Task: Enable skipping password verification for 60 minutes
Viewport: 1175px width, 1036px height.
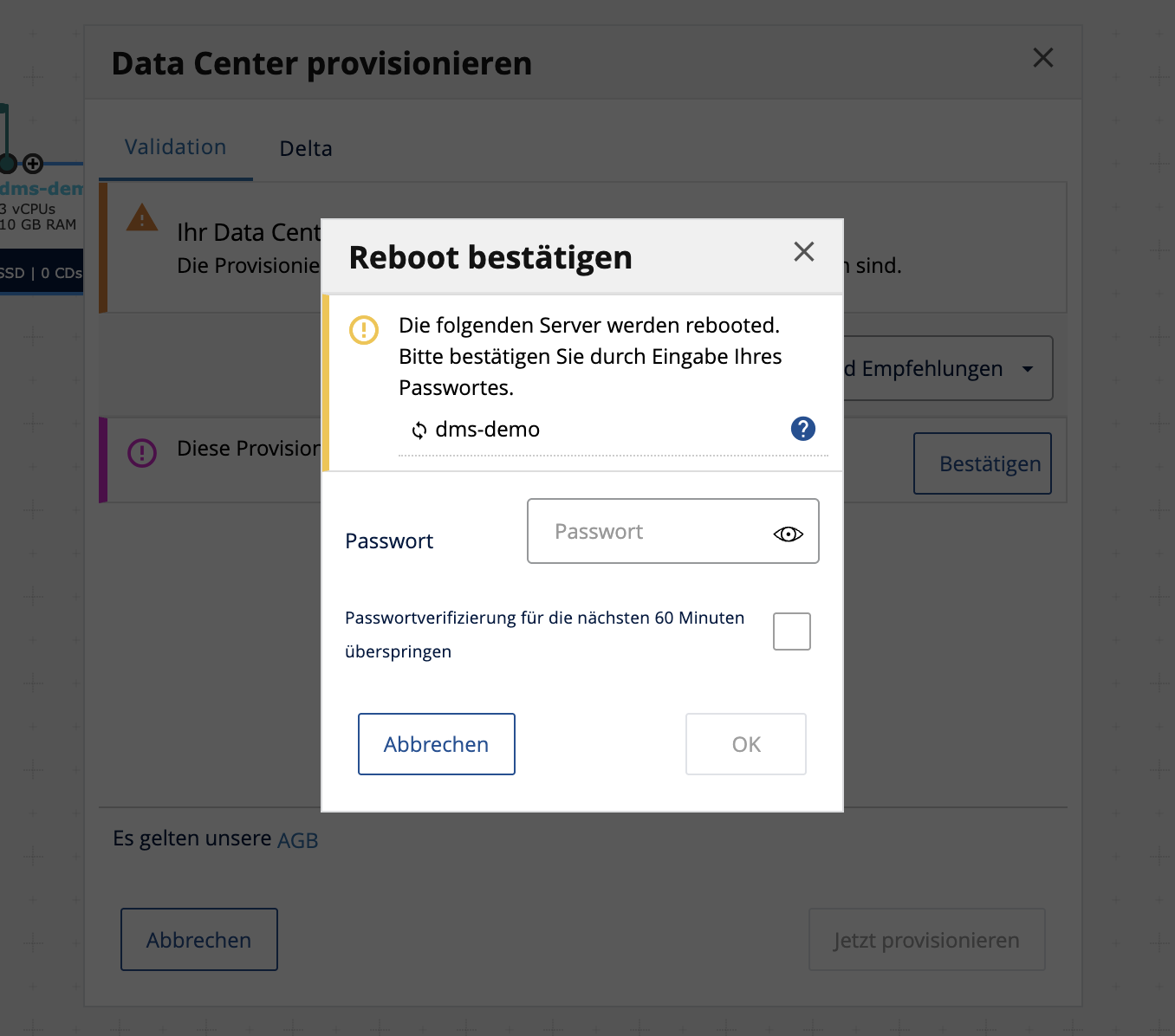Action: (x=792, y=631)
